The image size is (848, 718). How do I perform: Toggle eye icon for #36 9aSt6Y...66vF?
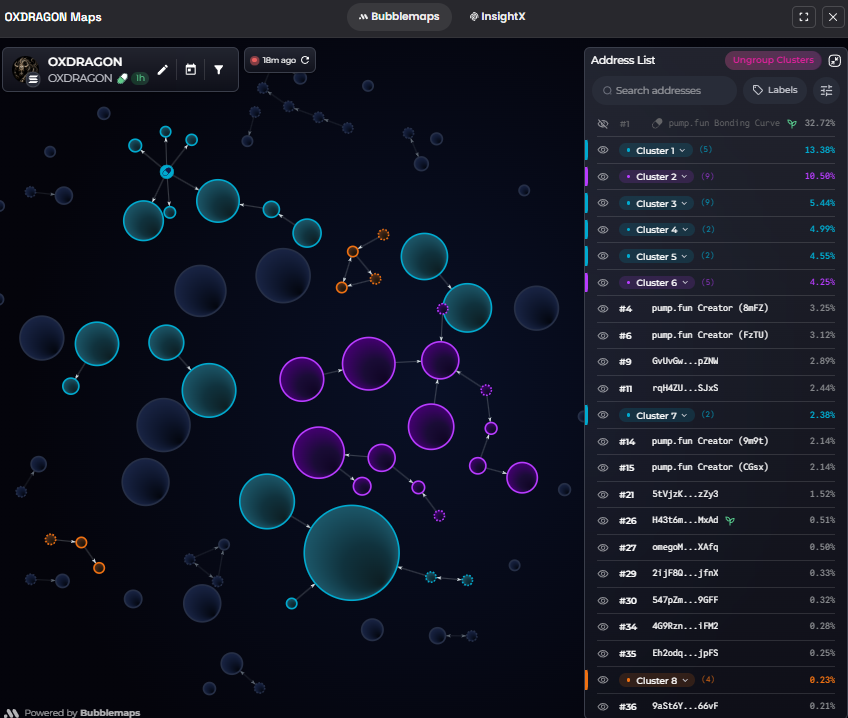click(x=603, y=707)
